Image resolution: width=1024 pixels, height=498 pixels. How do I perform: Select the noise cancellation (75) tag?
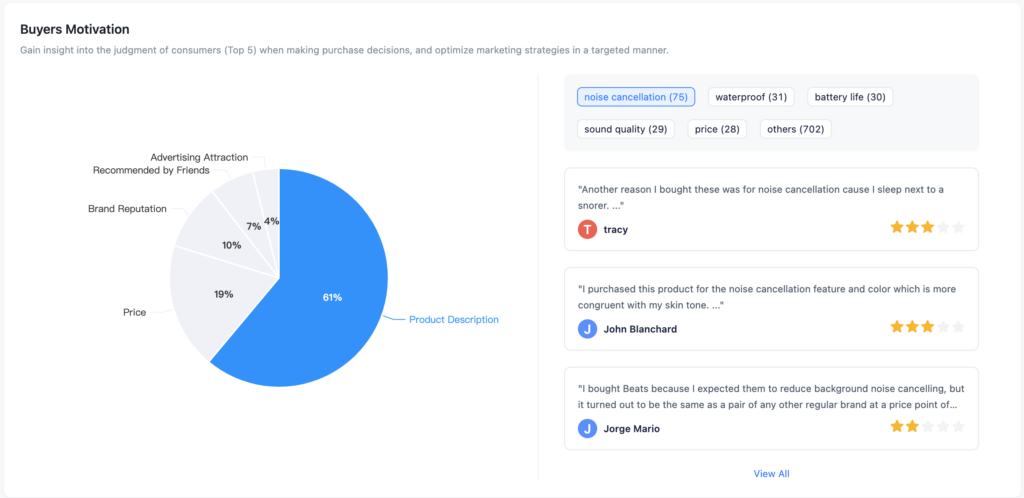click(x=635, y=97)
